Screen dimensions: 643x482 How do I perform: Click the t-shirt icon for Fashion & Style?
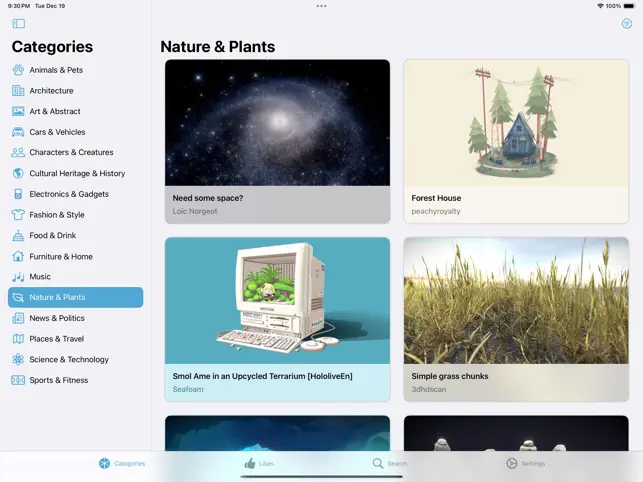coord(18,215)
